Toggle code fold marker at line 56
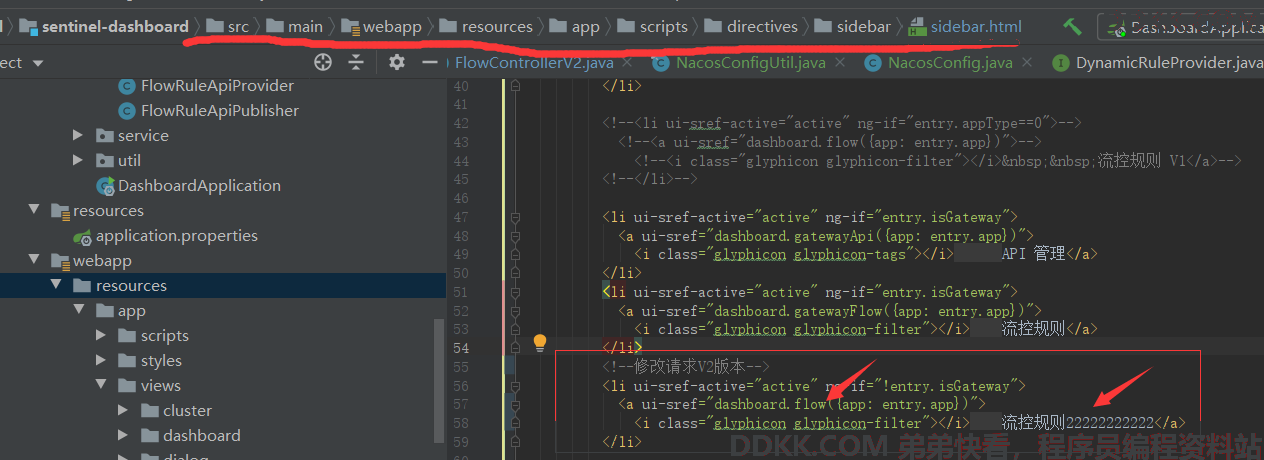The image size is (1264, 460). click(x=515, y=386)
